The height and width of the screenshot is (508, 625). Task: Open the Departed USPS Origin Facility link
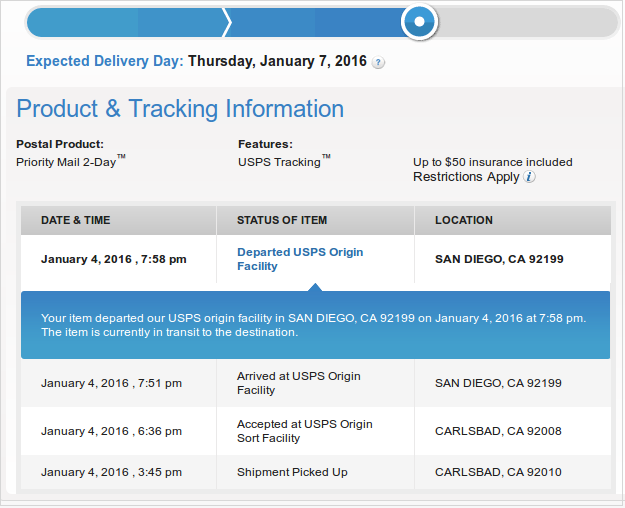pos(299,259)
